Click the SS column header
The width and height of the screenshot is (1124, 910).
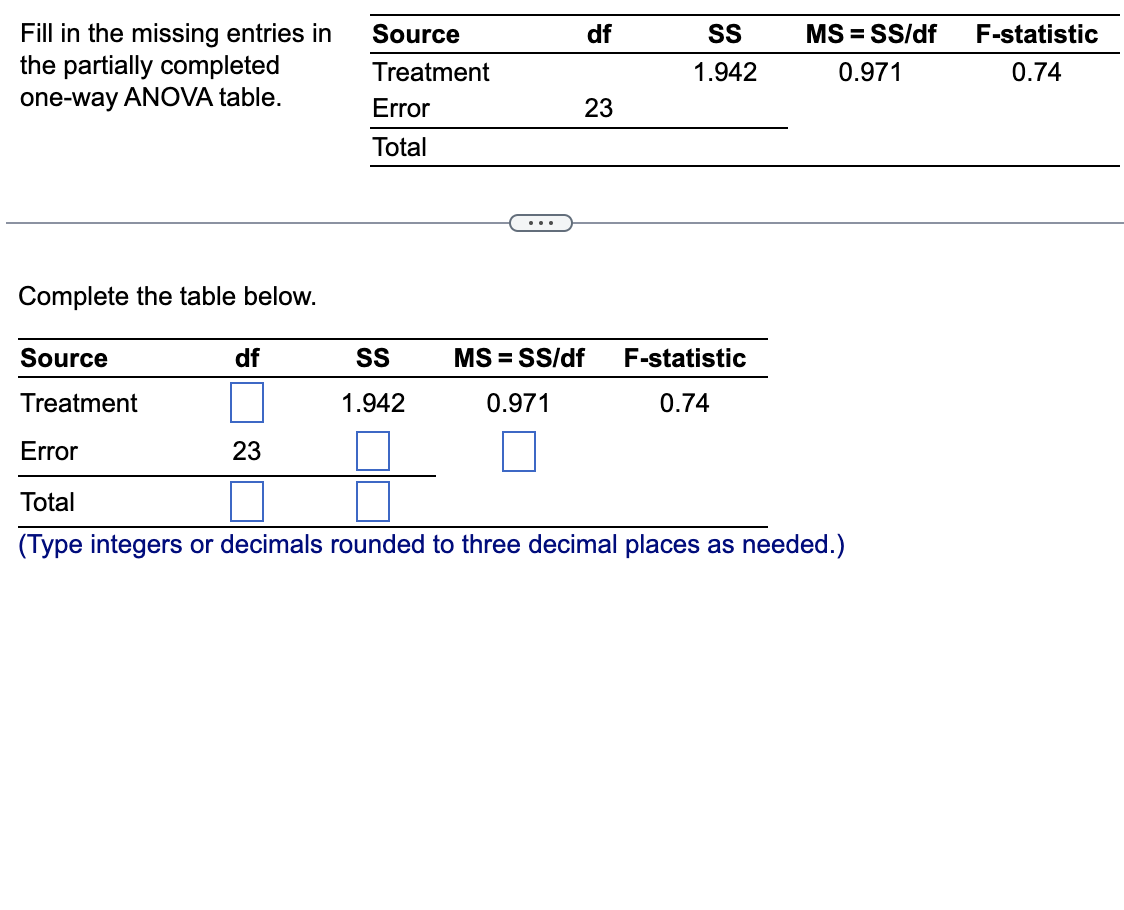(x=372, y=358)
